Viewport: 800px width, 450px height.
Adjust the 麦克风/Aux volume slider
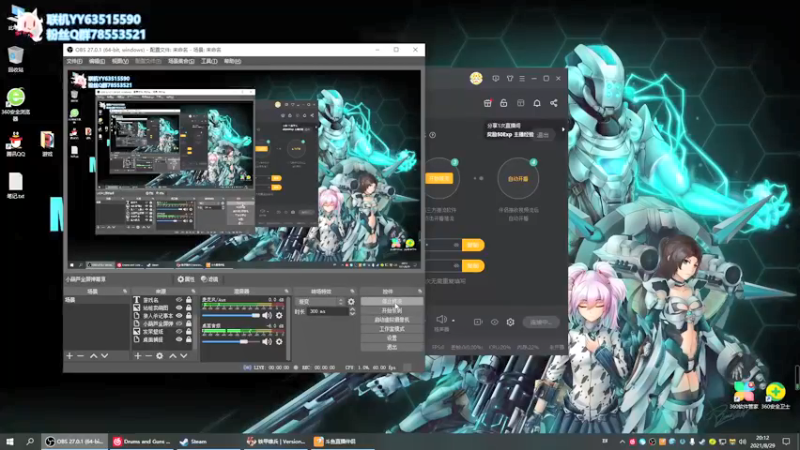pyautogui.click(x=231, y=316)
